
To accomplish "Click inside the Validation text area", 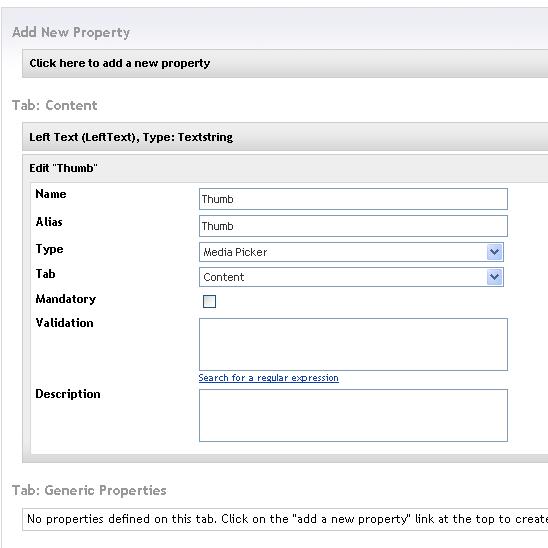I will click(353, 344).
